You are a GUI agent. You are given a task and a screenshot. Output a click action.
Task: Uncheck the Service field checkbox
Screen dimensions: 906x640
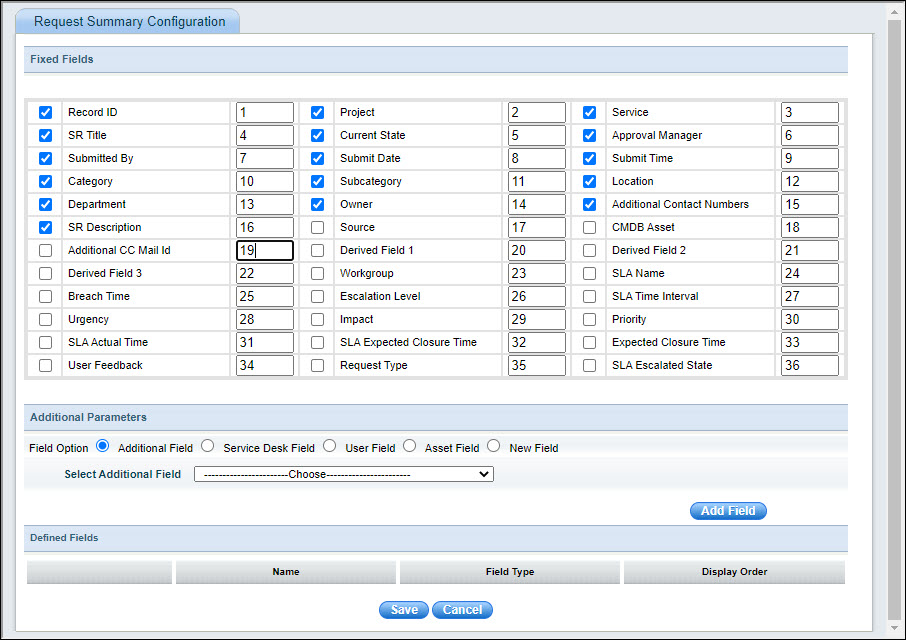point(589,113)
